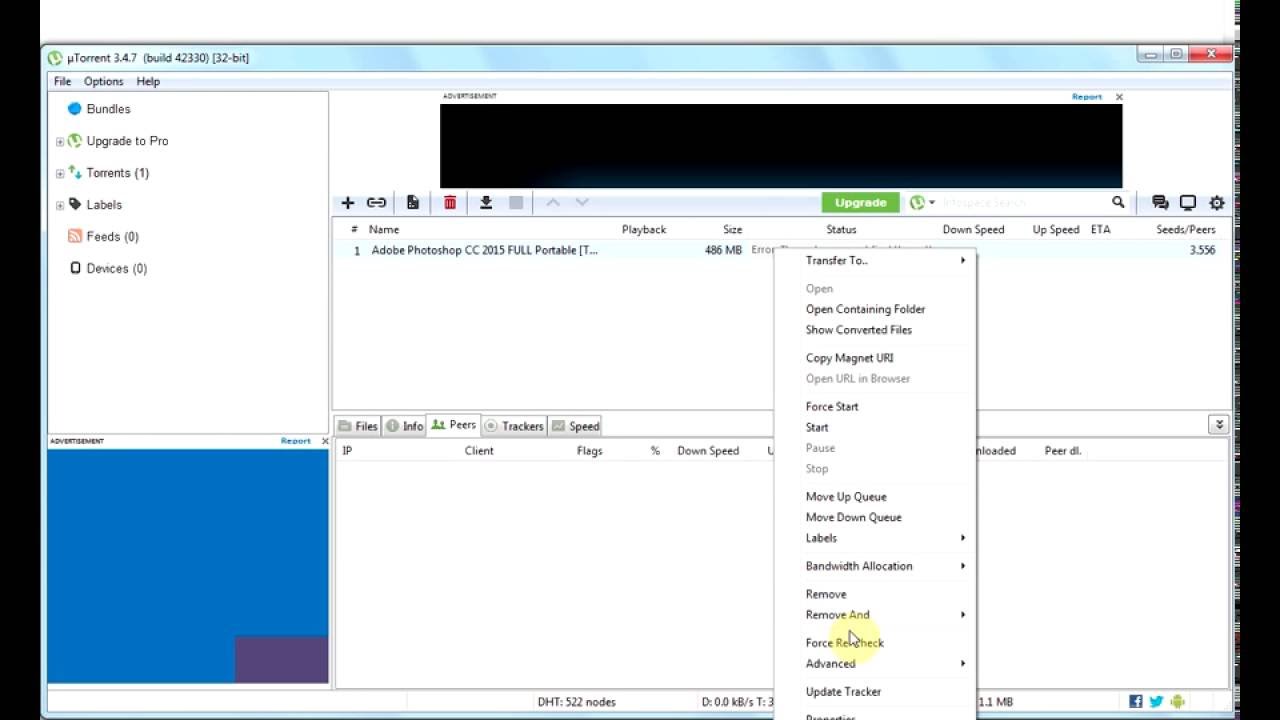Image resolution: width=1280 pixels, height=720 pixels.
Task: Close the top advertisement banner
Action: point(1119,97)
